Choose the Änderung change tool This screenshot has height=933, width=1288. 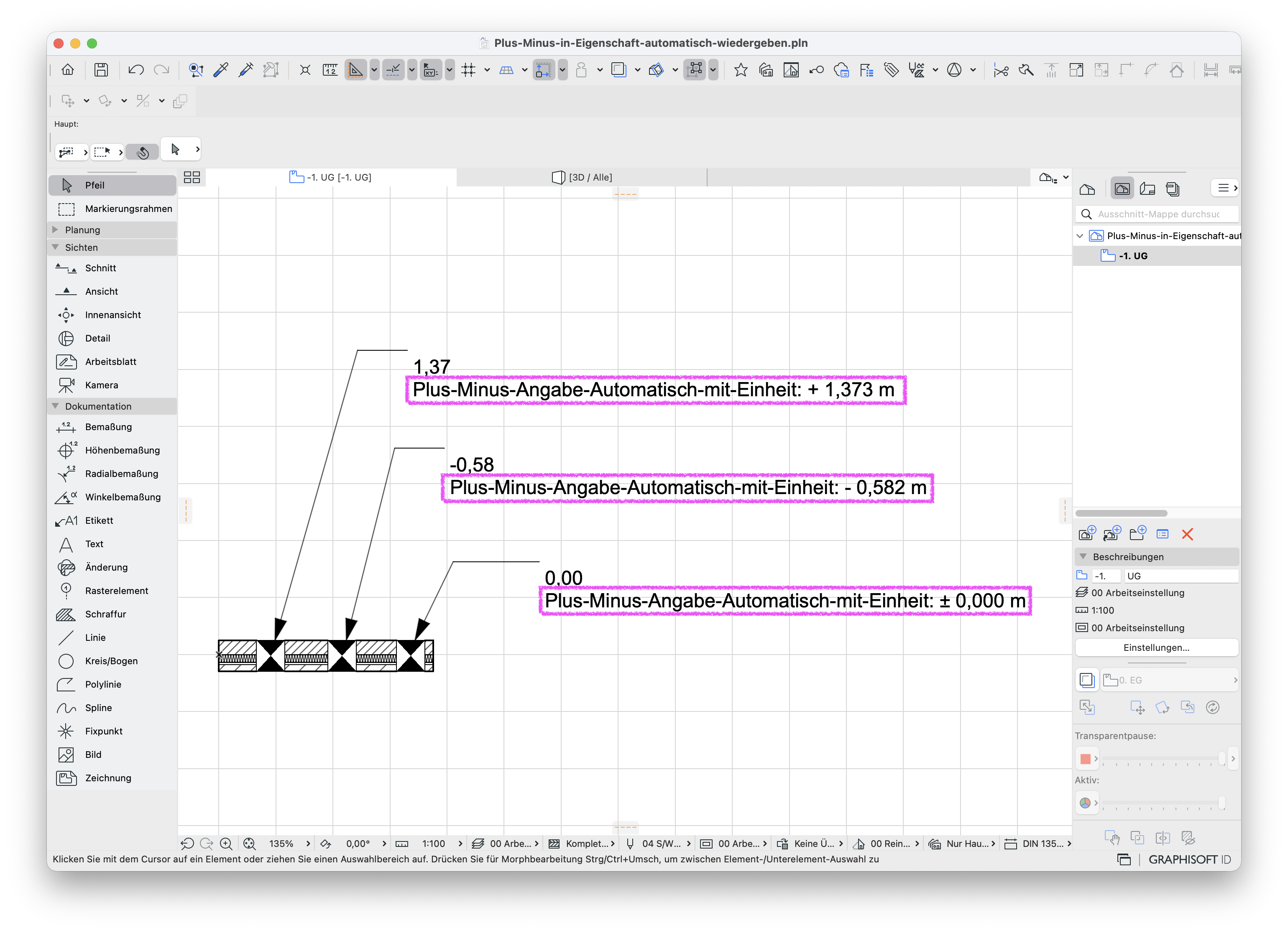[112, 567]
